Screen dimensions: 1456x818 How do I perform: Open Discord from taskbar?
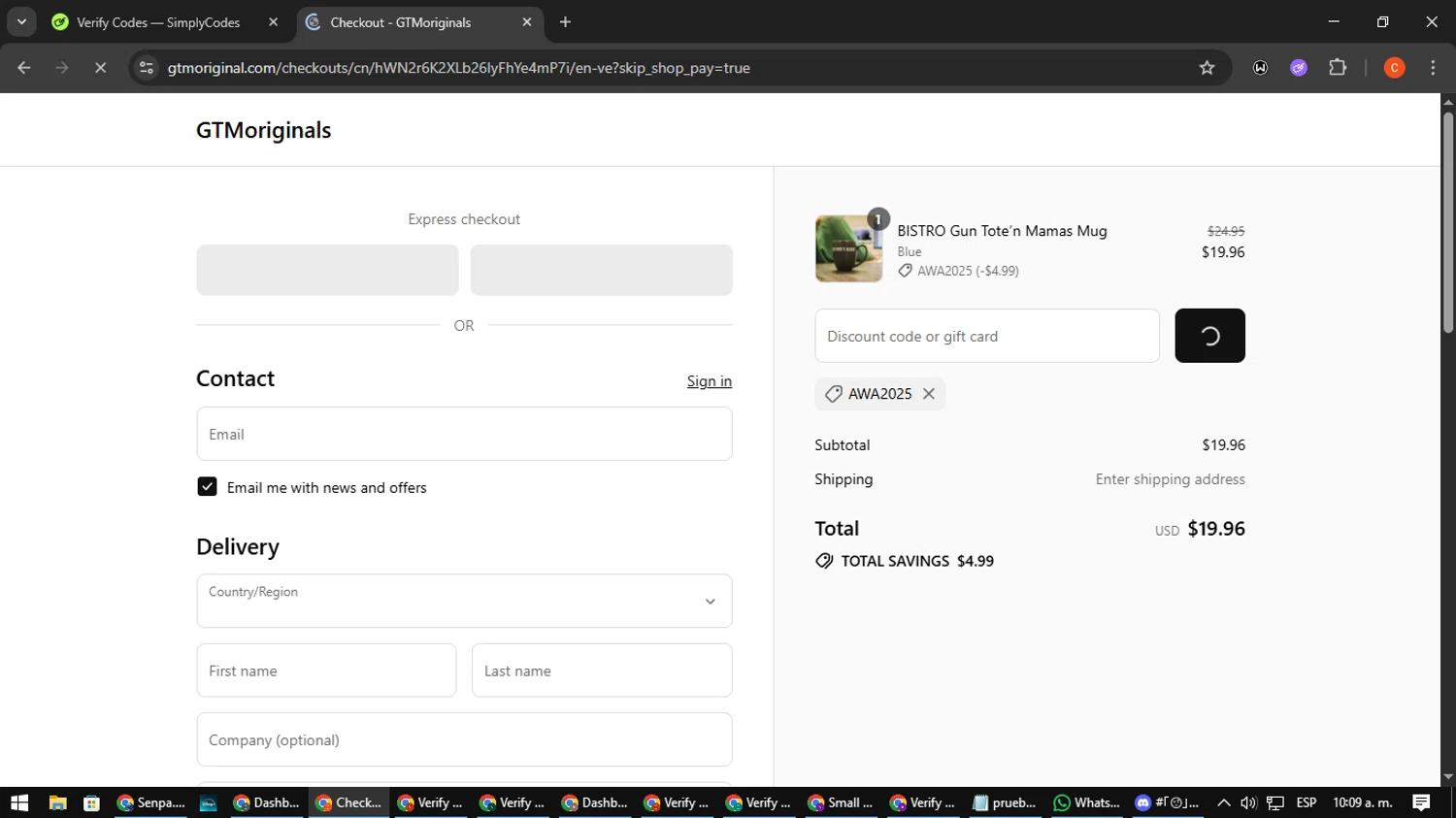coord(1168,802)
